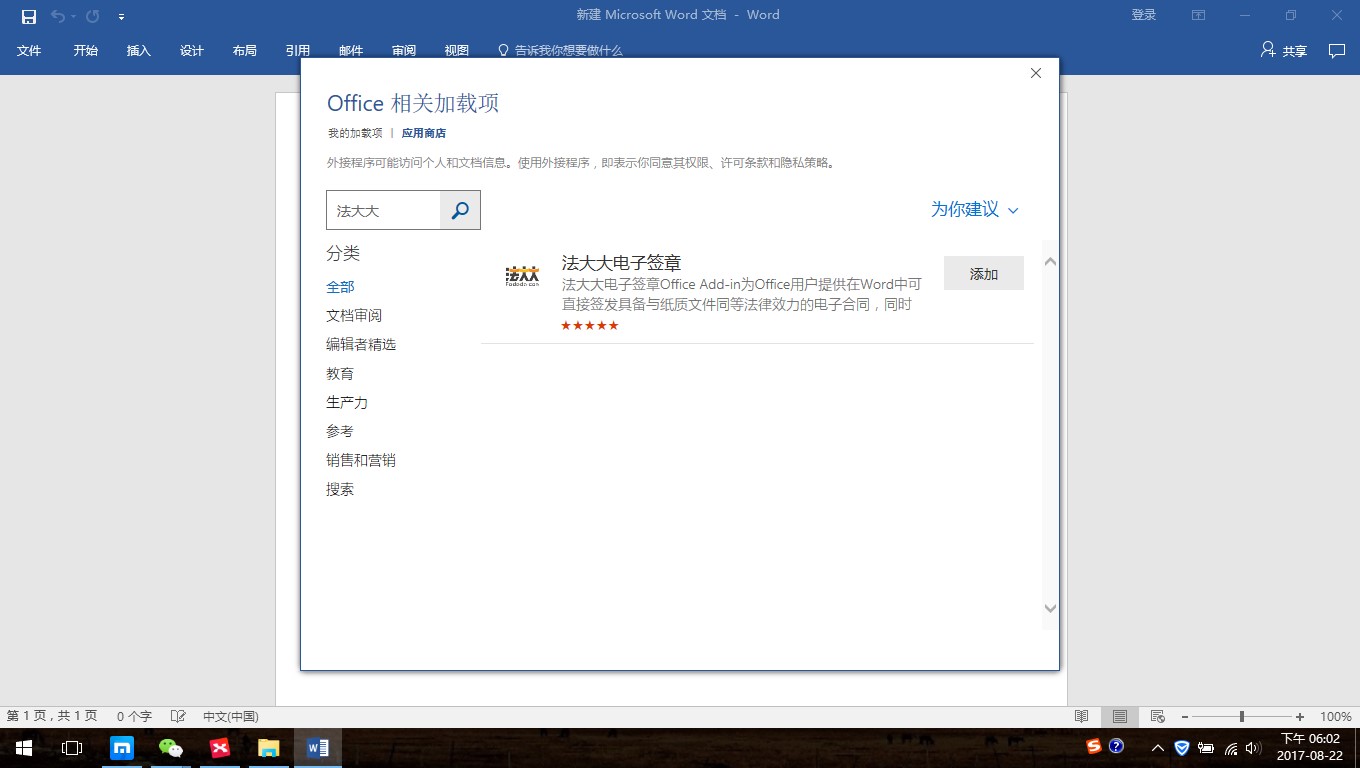Close the Office add-ins dialog
Viewport: 1360px width, 768px height.
pos(1036,73)
